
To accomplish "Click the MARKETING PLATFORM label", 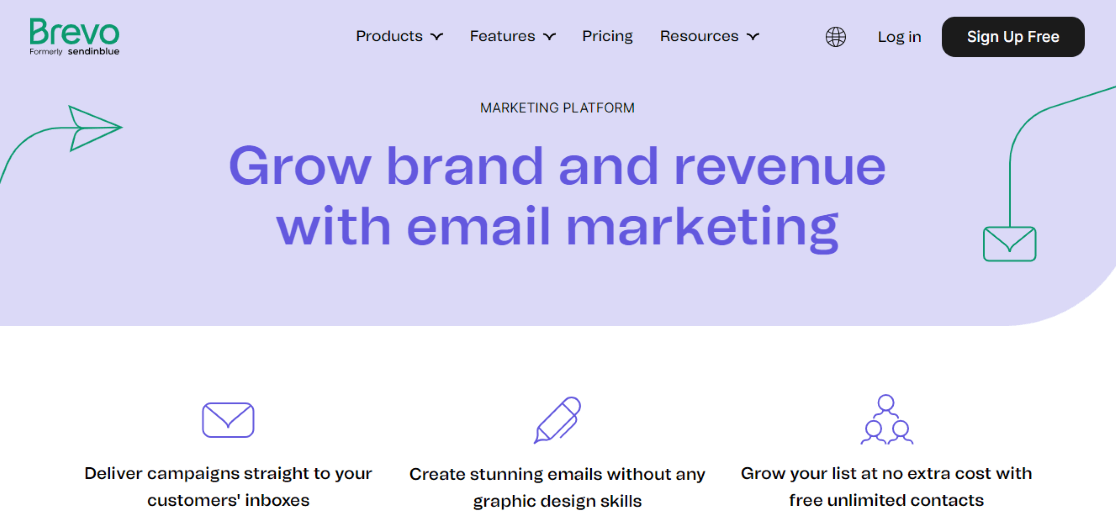I will (x=557, y=108).
